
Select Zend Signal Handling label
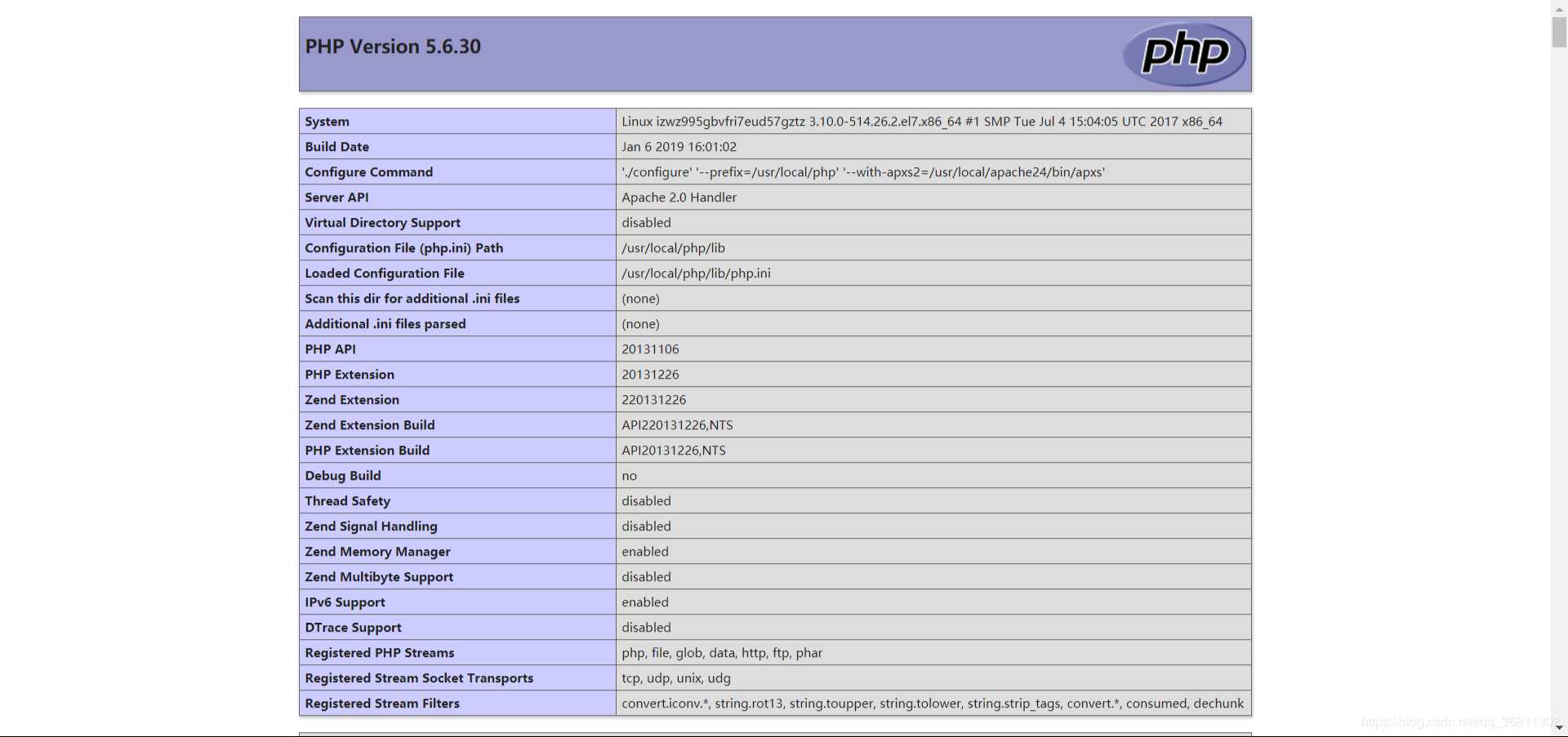tap(371, 526)
